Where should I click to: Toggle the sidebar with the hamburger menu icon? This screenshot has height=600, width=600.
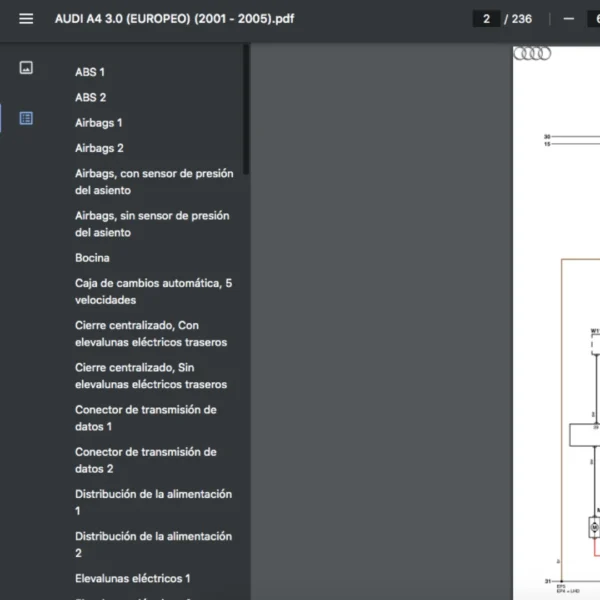click(x=26, y=19)
